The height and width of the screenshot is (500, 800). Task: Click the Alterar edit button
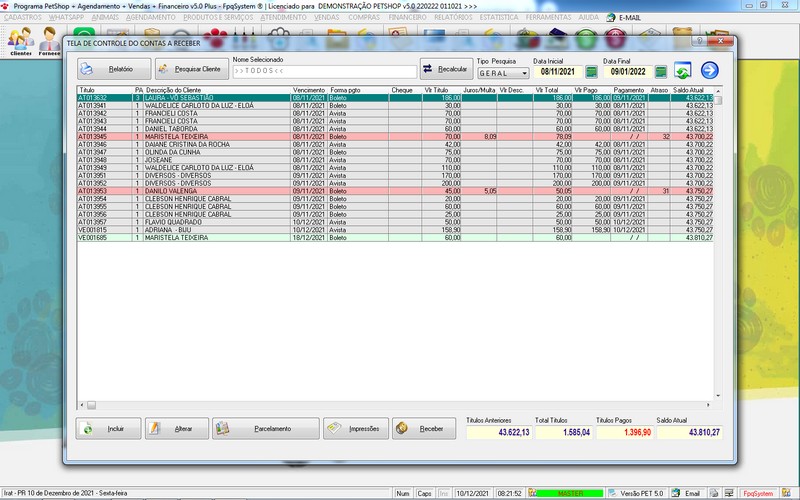pyautogui.click(x=175, y=428)
